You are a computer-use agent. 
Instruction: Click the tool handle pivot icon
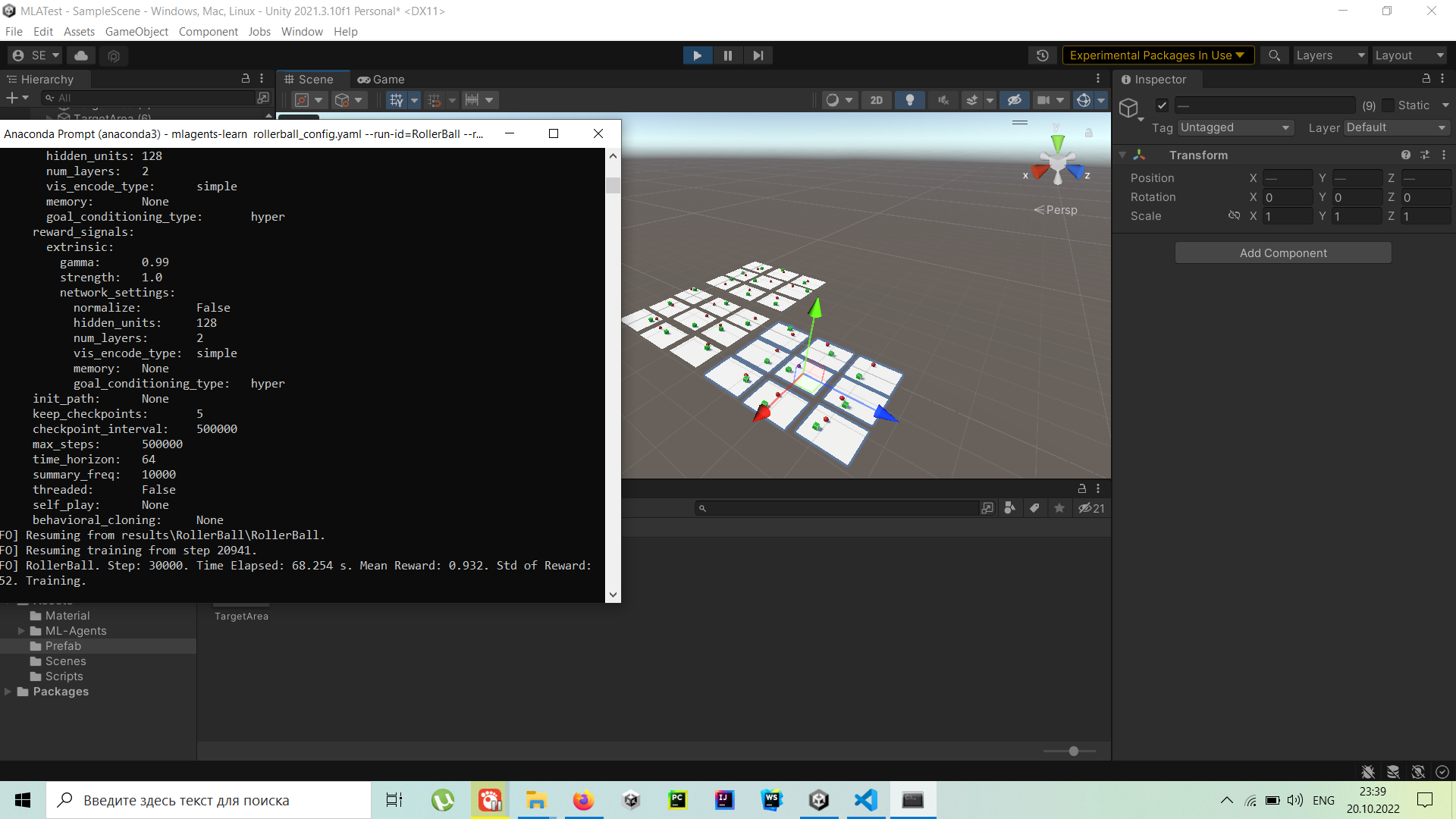[x=302, y=100]
